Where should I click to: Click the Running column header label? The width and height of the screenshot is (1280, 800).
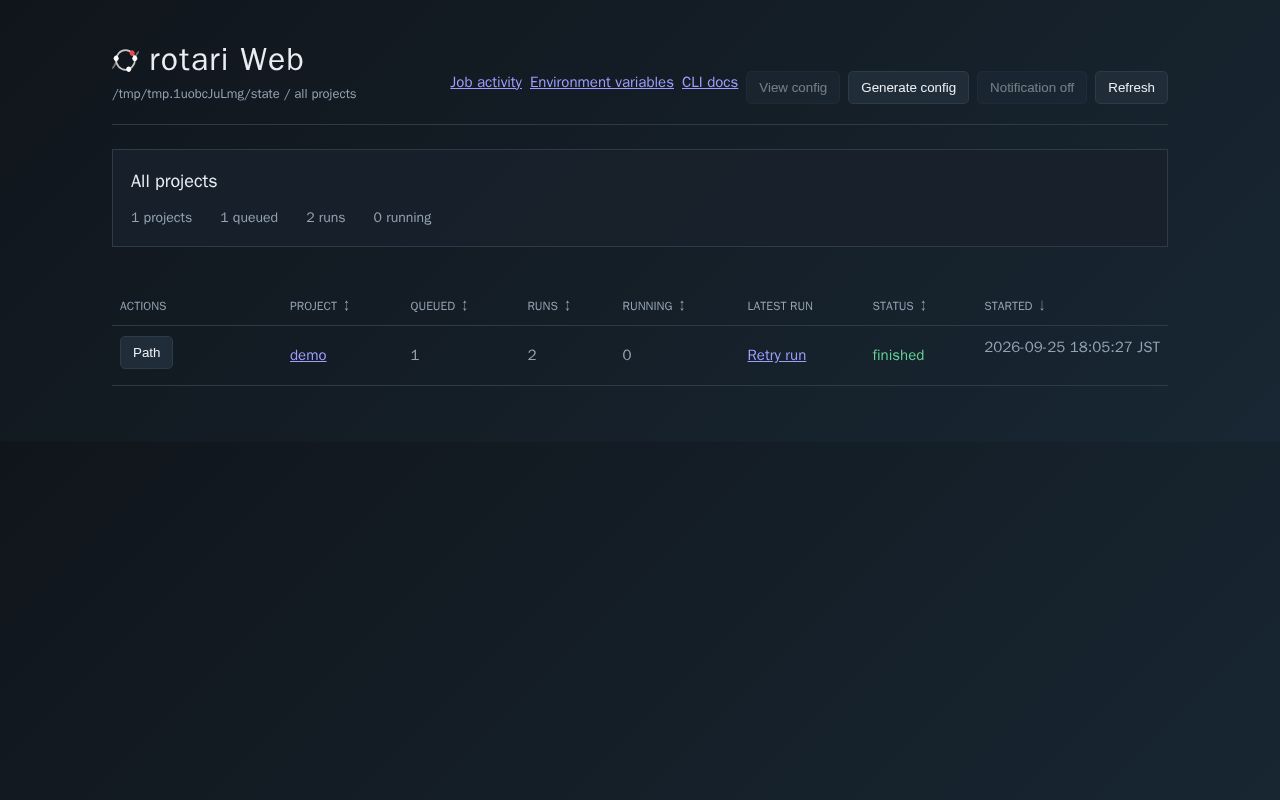coord(647,306)
